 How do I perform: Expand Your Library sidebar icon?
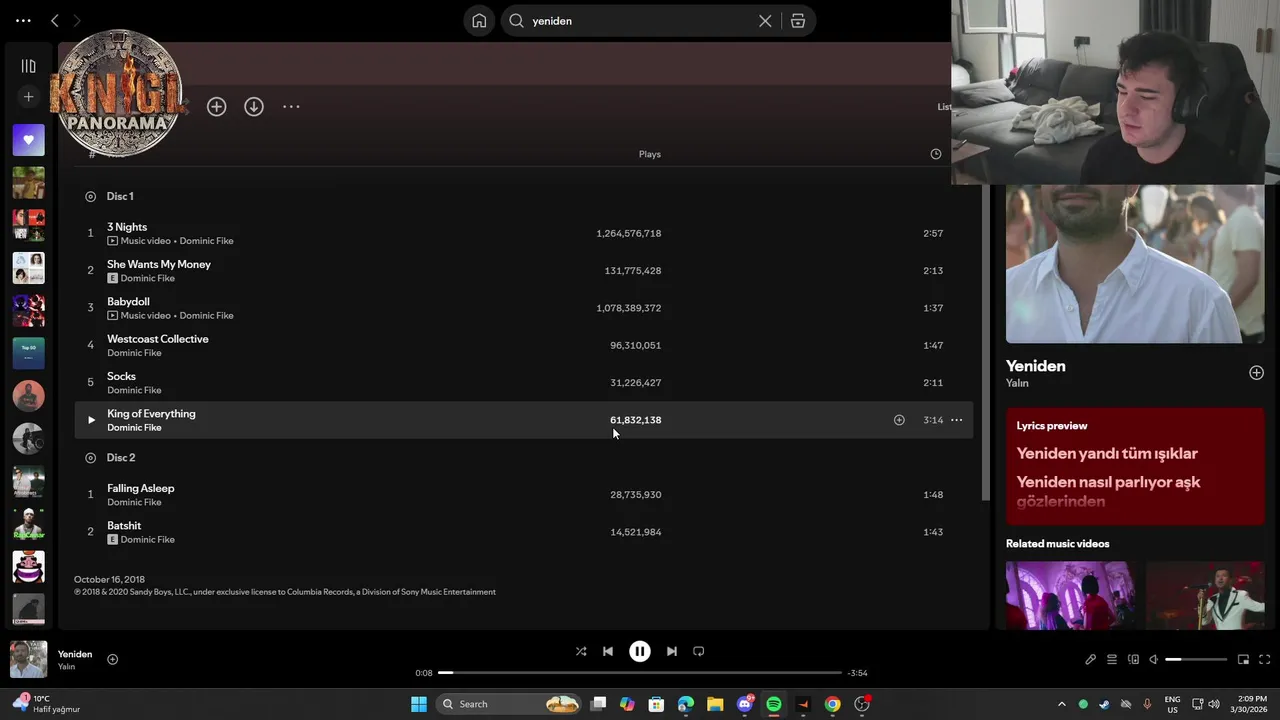(28, 66)
